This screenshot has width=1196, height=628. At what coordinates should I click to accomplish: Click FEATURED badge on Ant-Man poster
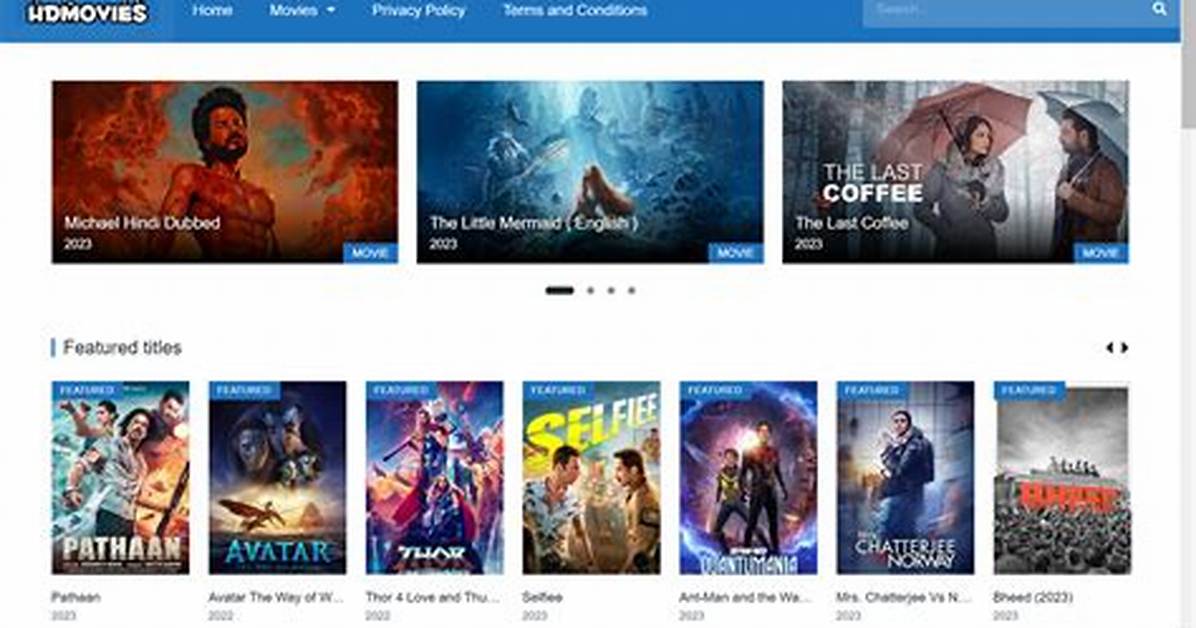(x=715, y=390)
